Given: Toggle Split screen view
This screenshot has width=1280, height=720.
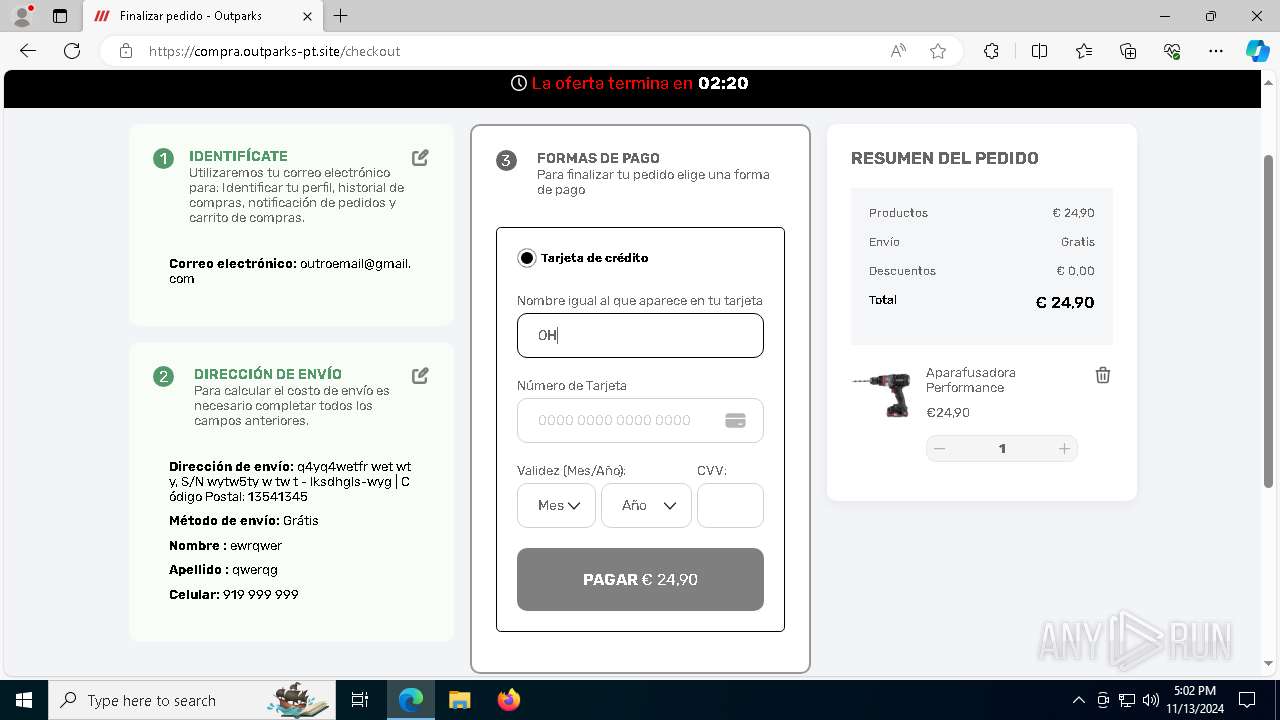Looking at the screenshot, I should pos(1039,51).
